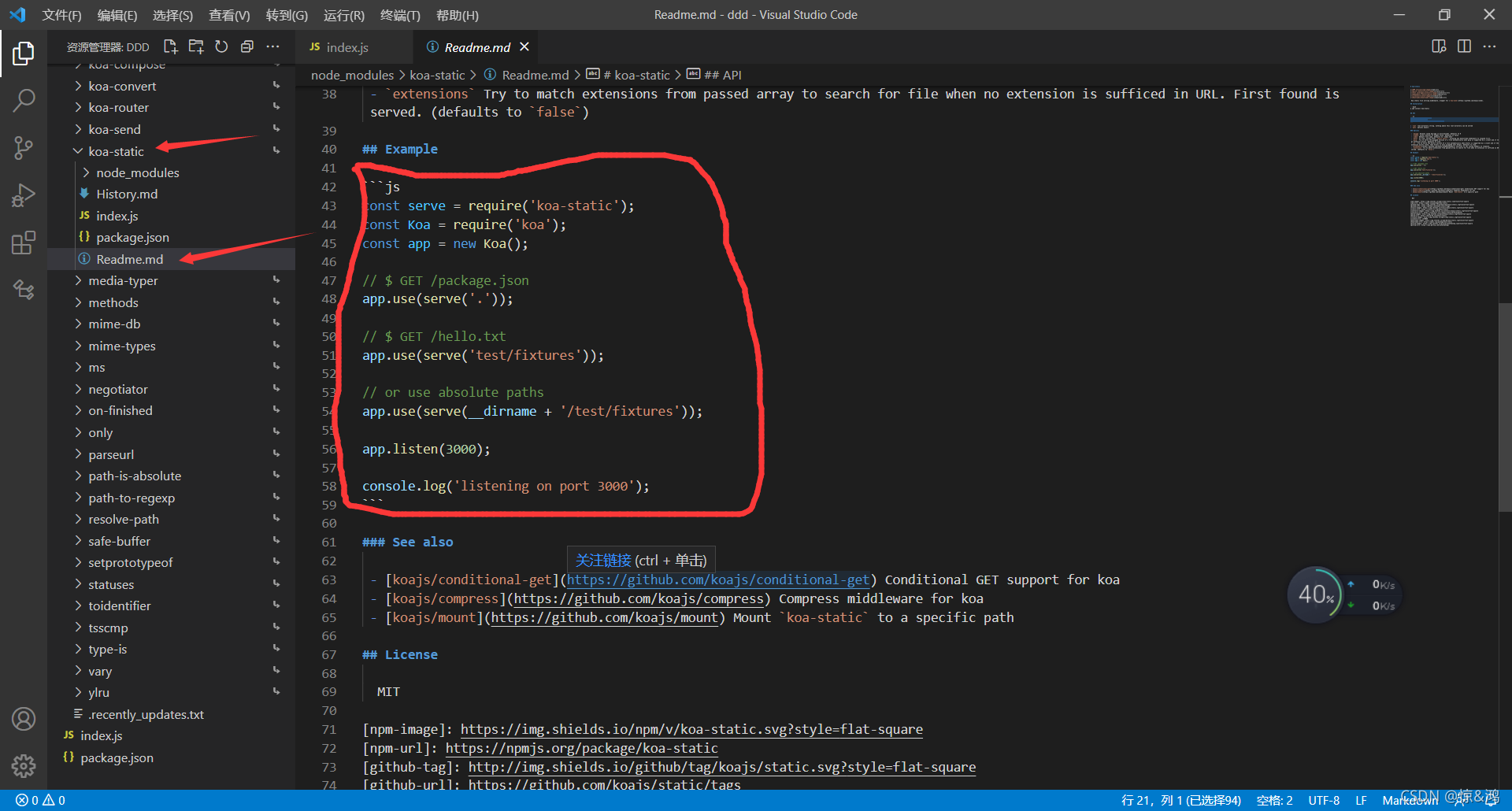1512x811 pixels.
Task: Select Readme.md in the explorer tree
Action: tap(172, 259)
